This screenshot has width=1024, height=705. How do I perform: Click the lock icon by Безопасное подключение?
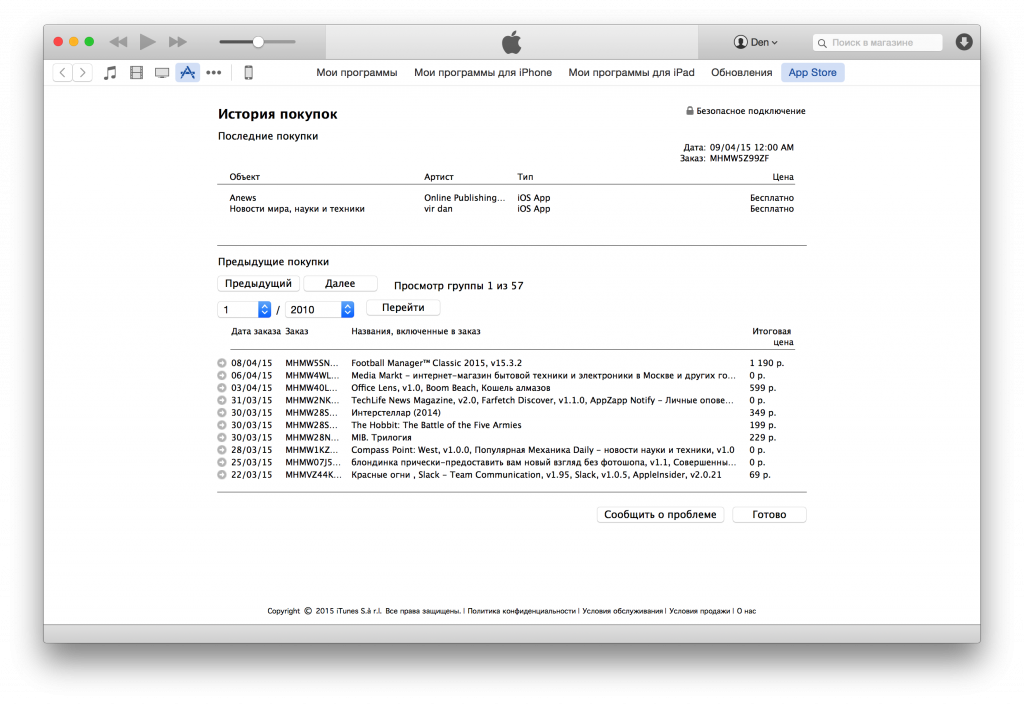pyautogui.click(x=690, y=110)
